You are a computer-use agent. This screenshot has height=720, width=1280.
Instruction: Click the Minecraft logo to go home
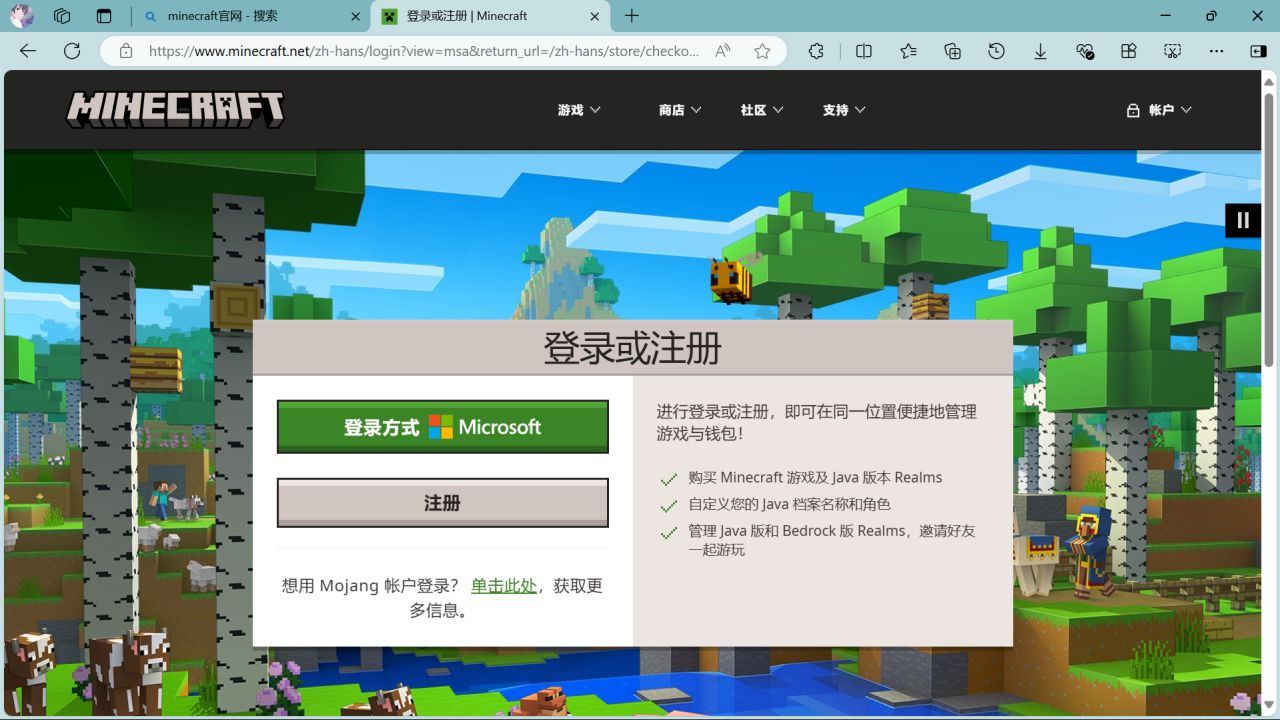coord(175,109)
